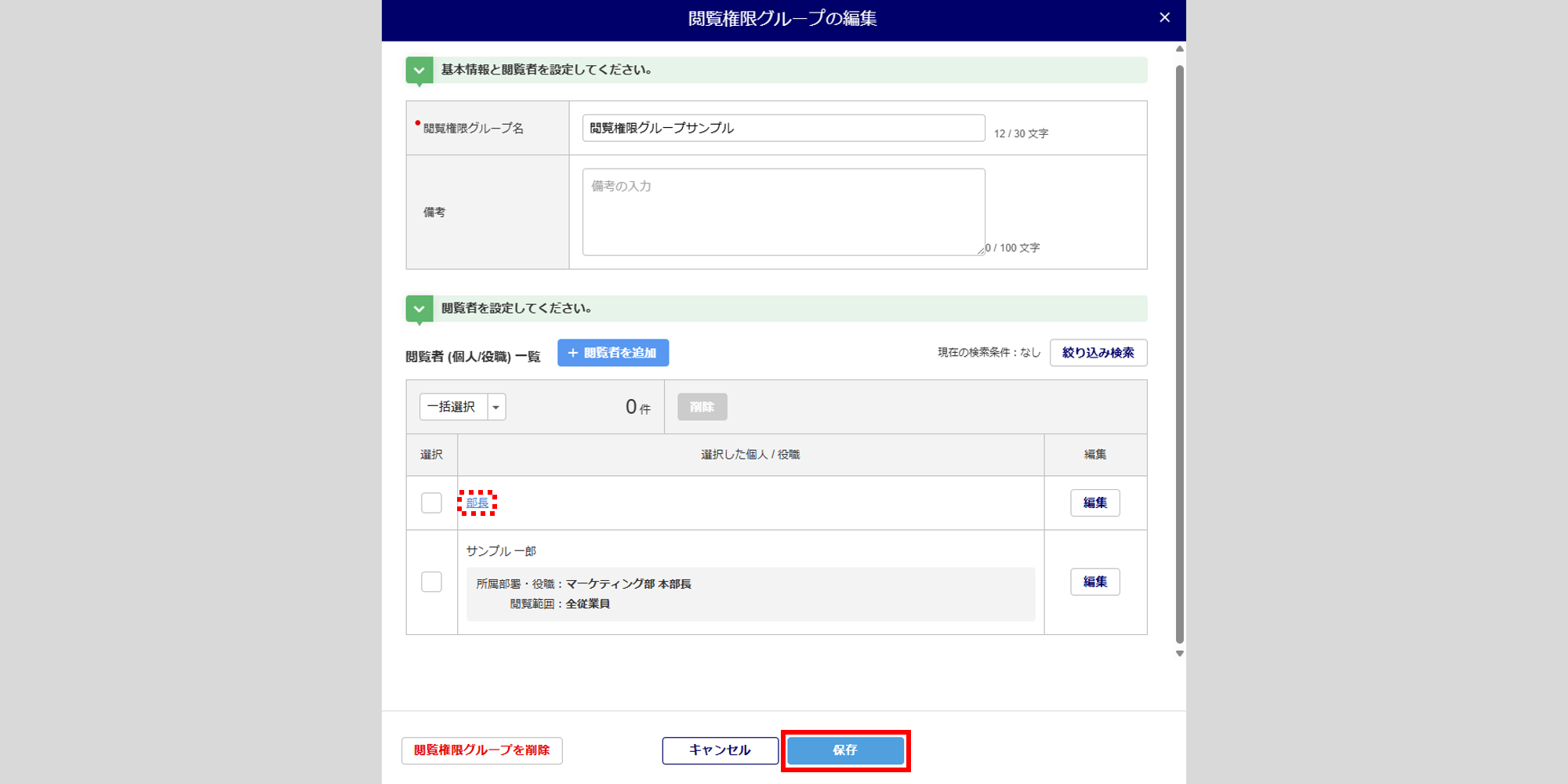This screenshot has height=784, width=1568.
Task: Focus the 備考 textarea
Action: (783, 212)
